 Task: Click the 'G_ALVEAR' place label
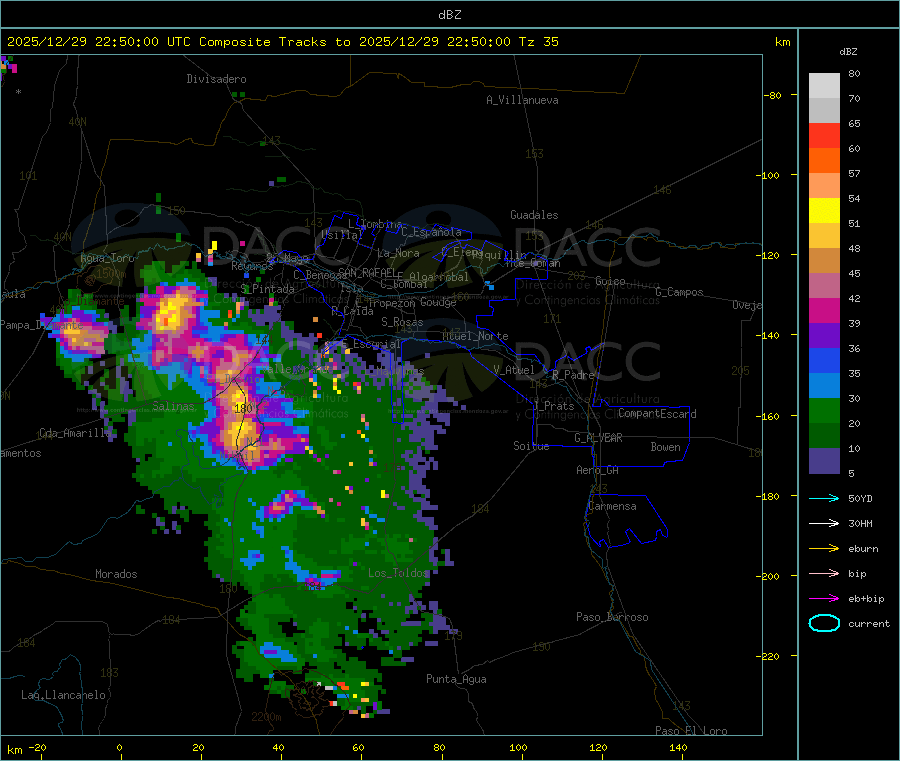[599, 438]
